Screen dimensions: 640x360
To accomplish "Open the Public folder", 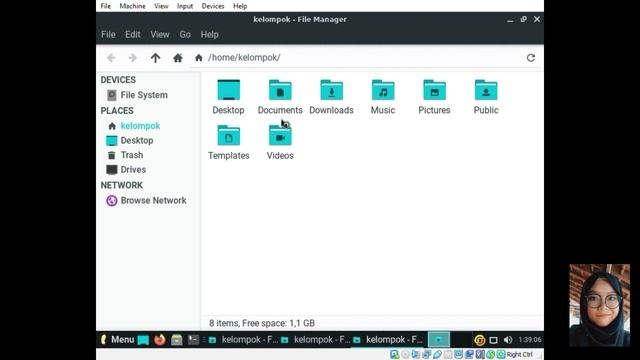I will click(x=486, y=97).
